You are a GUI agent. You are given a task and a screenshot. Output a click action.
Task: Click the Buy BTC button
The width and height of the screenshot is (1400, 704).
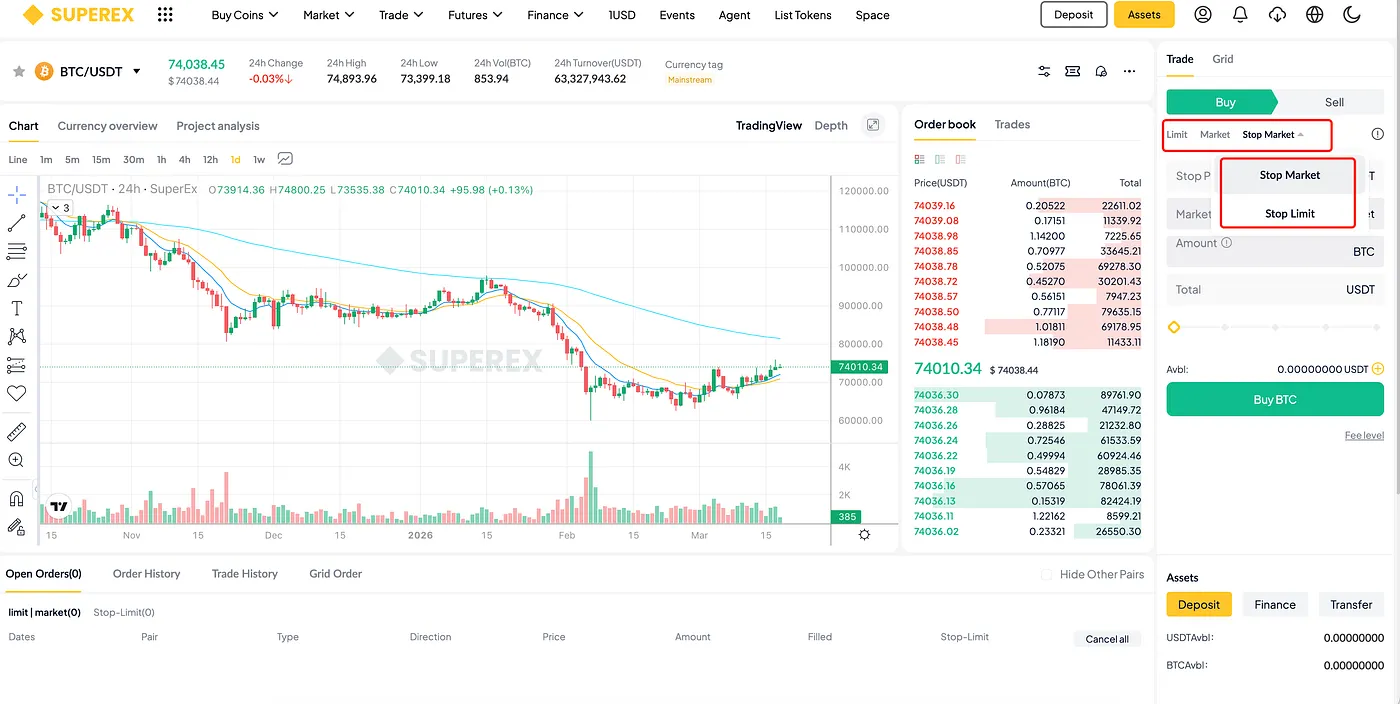(1275, 400)
